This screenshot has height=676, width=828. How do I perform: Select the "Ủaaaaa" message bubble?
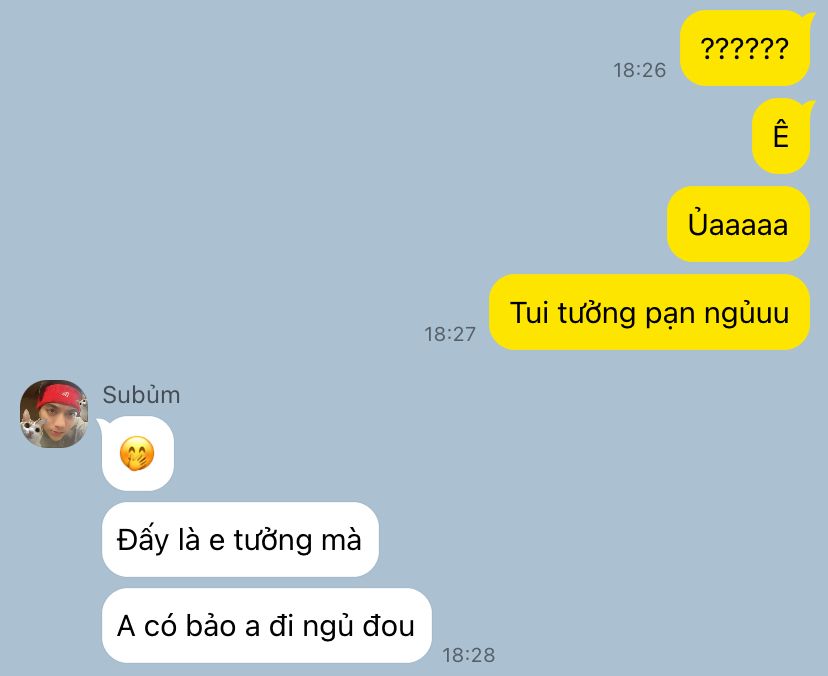click(738, 224)
